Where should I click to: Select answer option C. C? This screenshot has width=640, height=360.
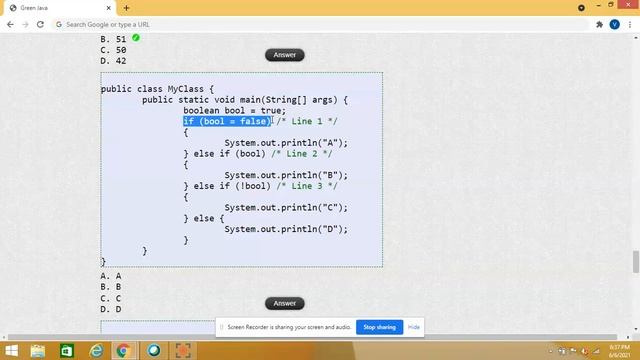pos(111,298)
